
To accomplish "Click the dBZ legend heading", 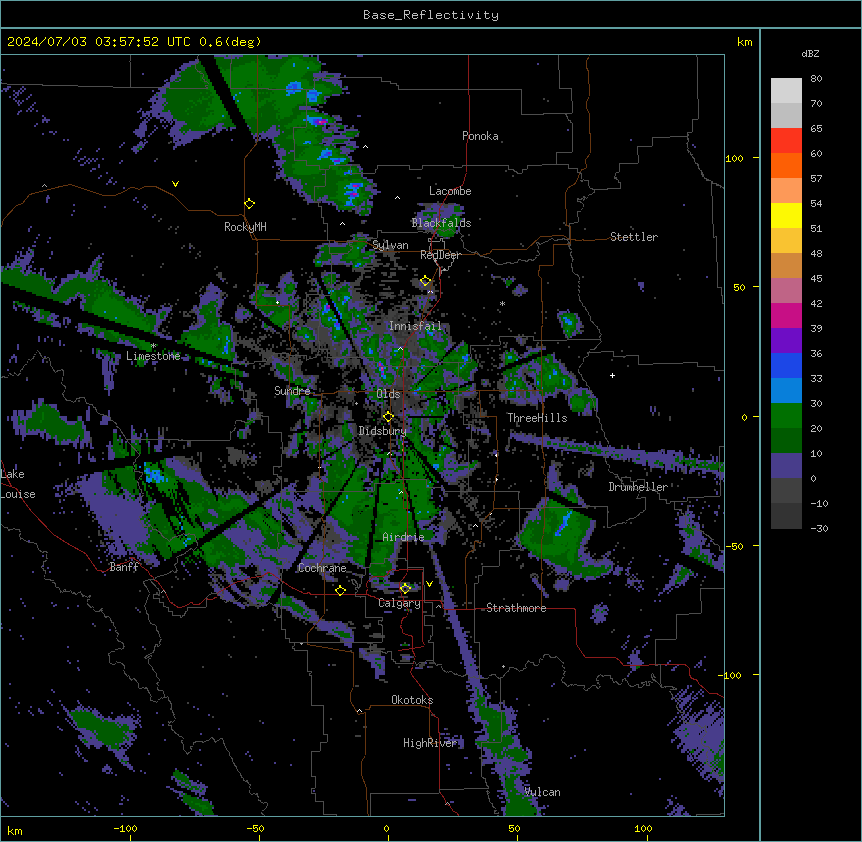I will pos(810,53).
